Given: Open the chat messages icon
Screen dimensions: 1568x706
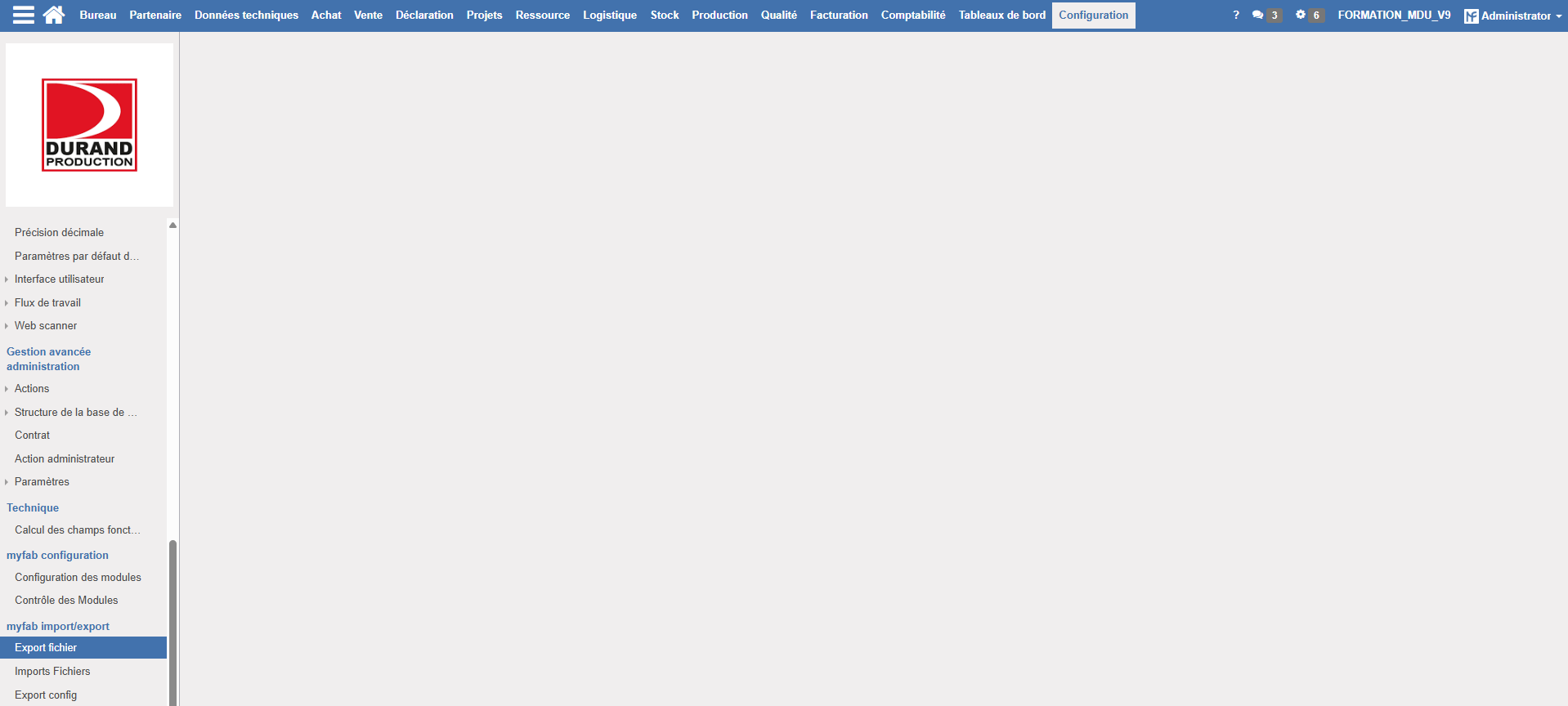Looking at the screenshot, I should point(1257,16).
